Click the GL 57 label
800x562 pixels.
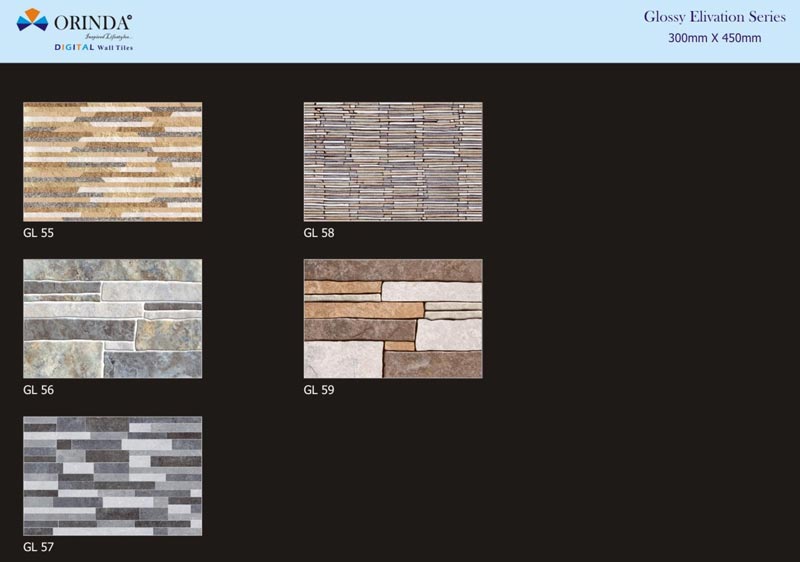point(37,547)
